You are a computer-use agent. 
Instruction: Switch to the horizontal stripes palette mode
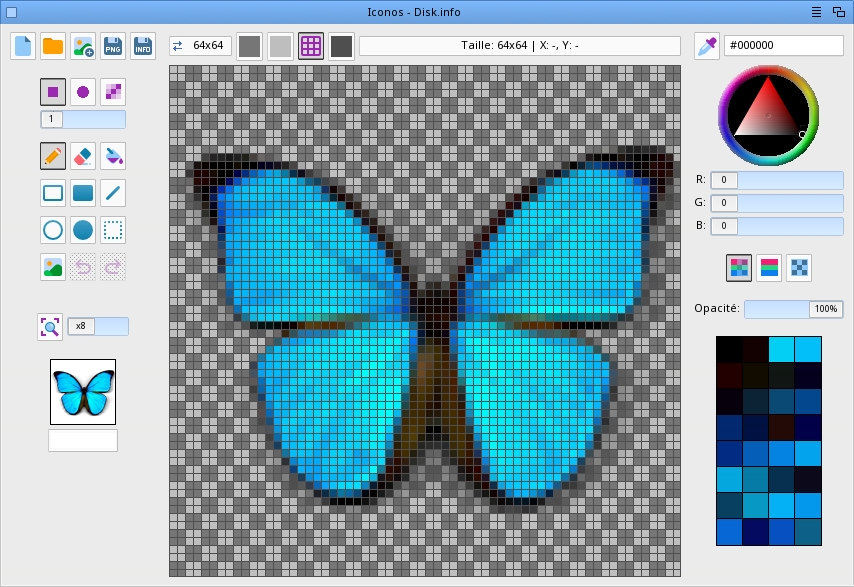pos(769,267)
